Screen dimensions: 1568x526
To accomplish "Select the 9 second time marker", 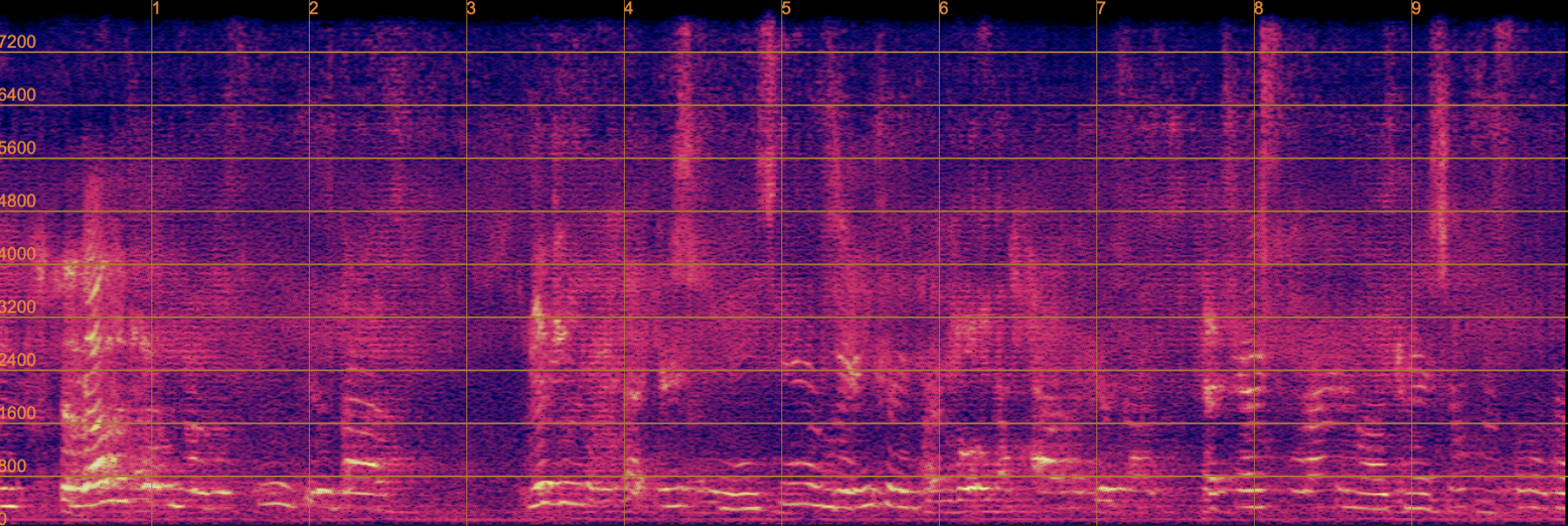I will tap(1417, 9).
